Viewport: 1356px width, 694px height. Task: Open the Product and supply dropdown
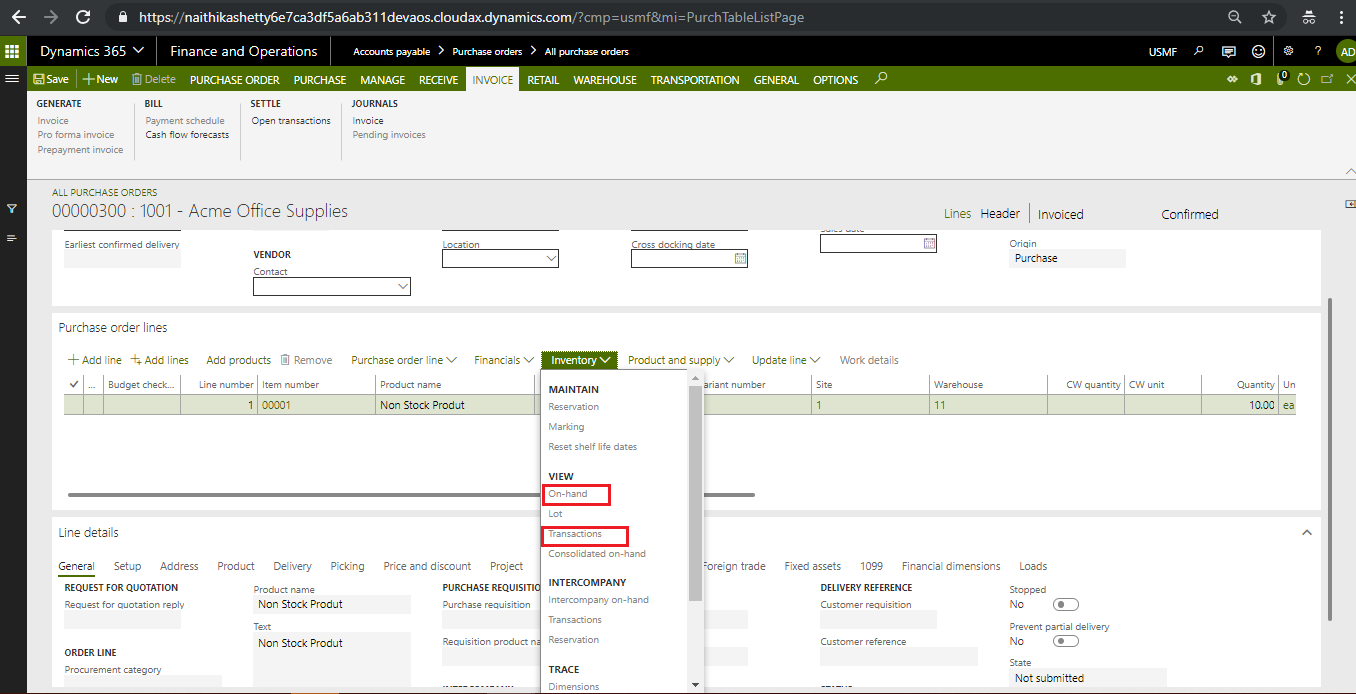coord(681,360)
